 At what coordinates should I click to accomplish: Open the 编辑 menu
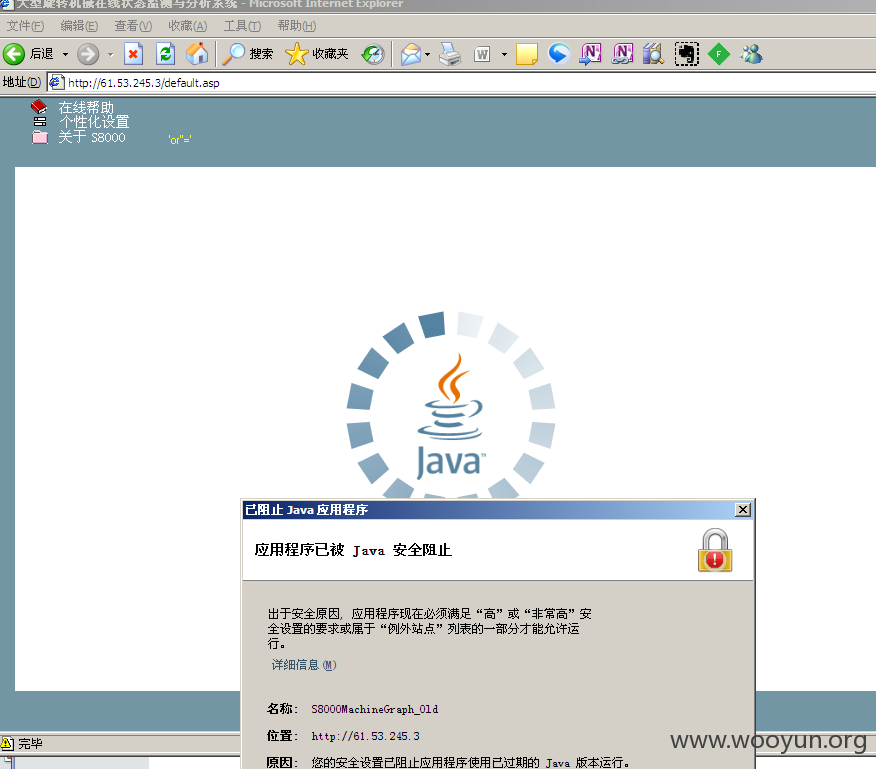click(x=79, y=26)
